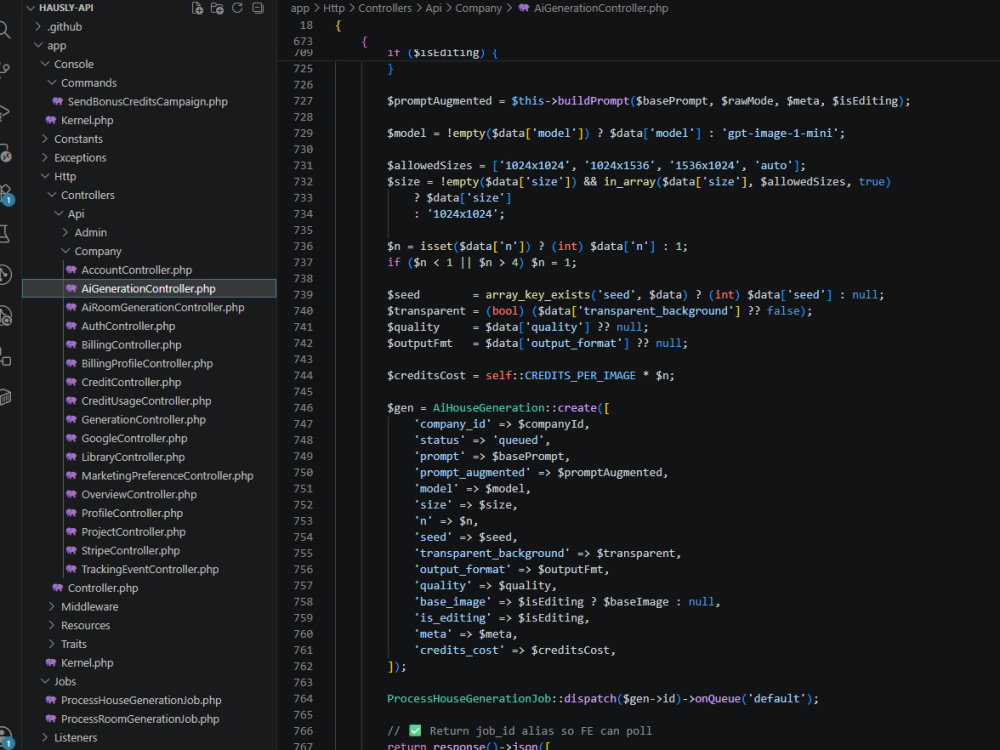The width and height of the screenshot is (1000, 750).
Task: Open MarketingPreferenceController.php
Action: click(x=167, y=476)
